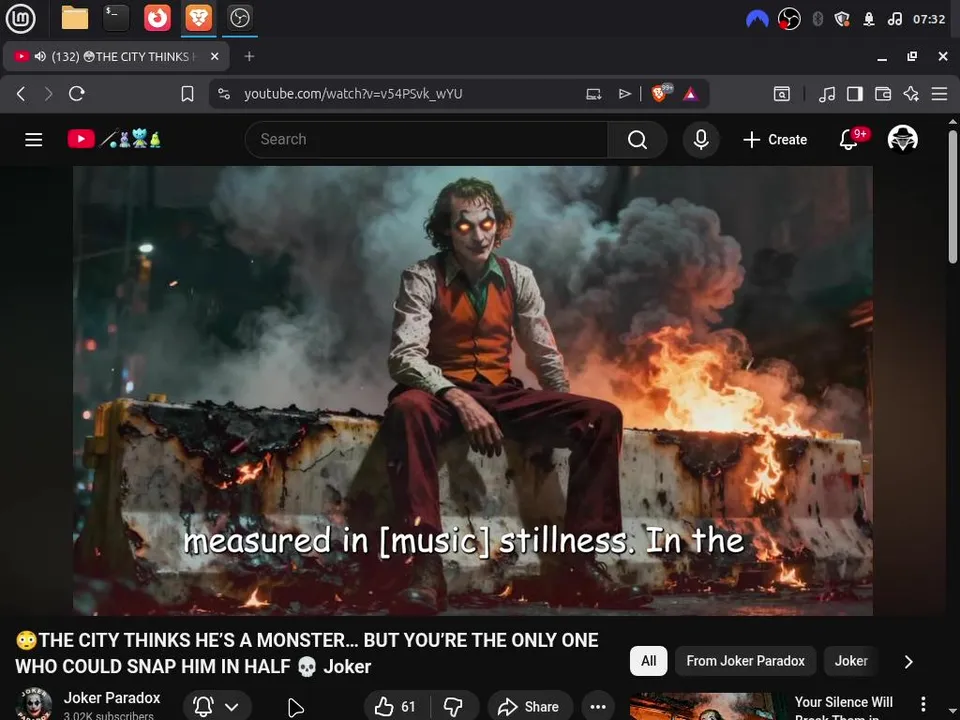
Task: Open the OBS Studio taskbar icon
Action: click(239, 18)
